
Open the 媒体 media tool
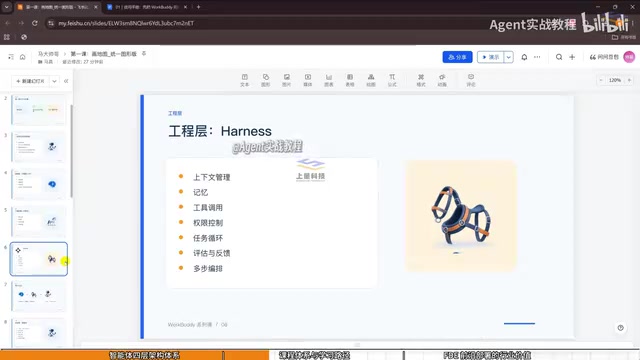tap(308, 80)
